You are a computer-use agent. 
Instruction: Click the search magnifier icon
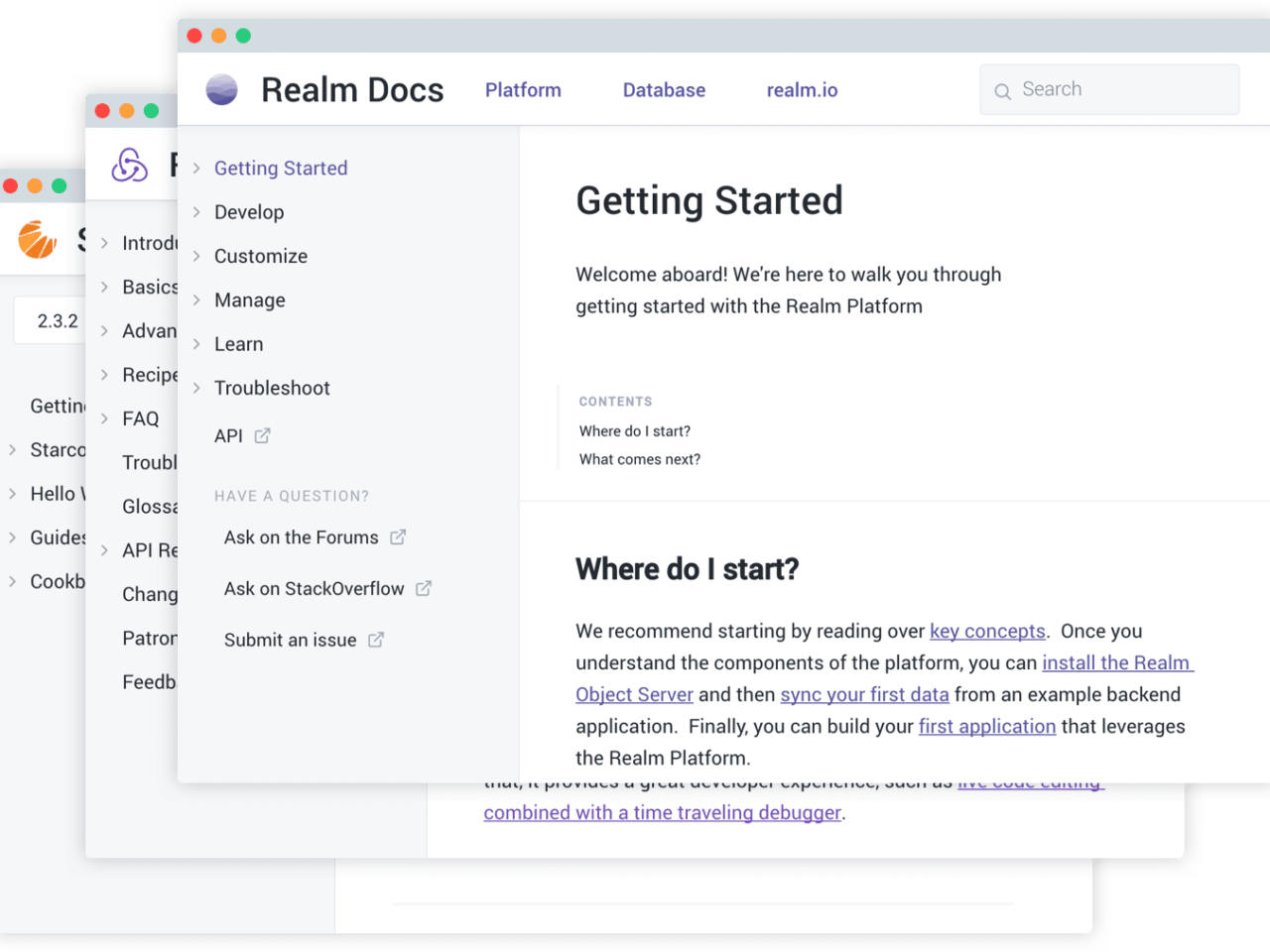(1003, 91)
